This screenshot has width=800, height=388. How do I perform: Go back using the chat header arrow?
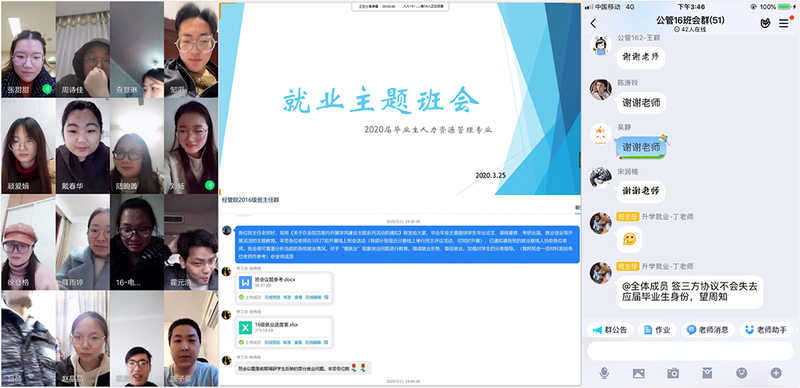click(593, 23)
